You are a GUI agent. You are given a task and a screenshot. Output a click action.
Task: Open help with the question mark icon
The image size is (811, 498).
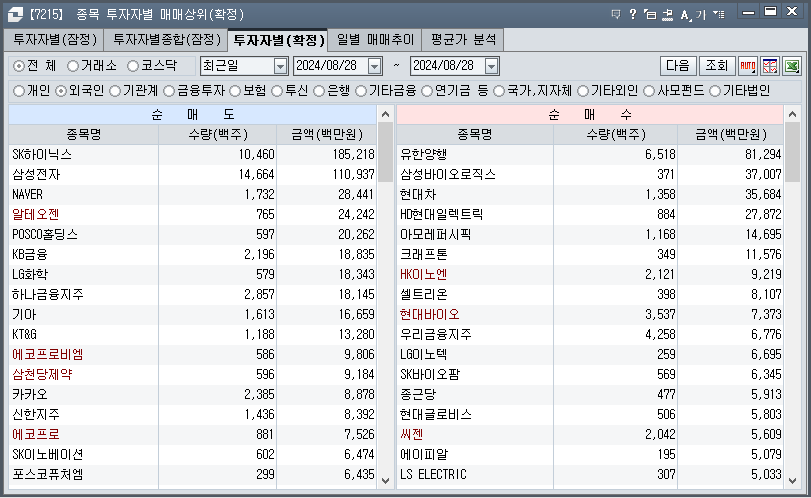[x=633, y=14]
